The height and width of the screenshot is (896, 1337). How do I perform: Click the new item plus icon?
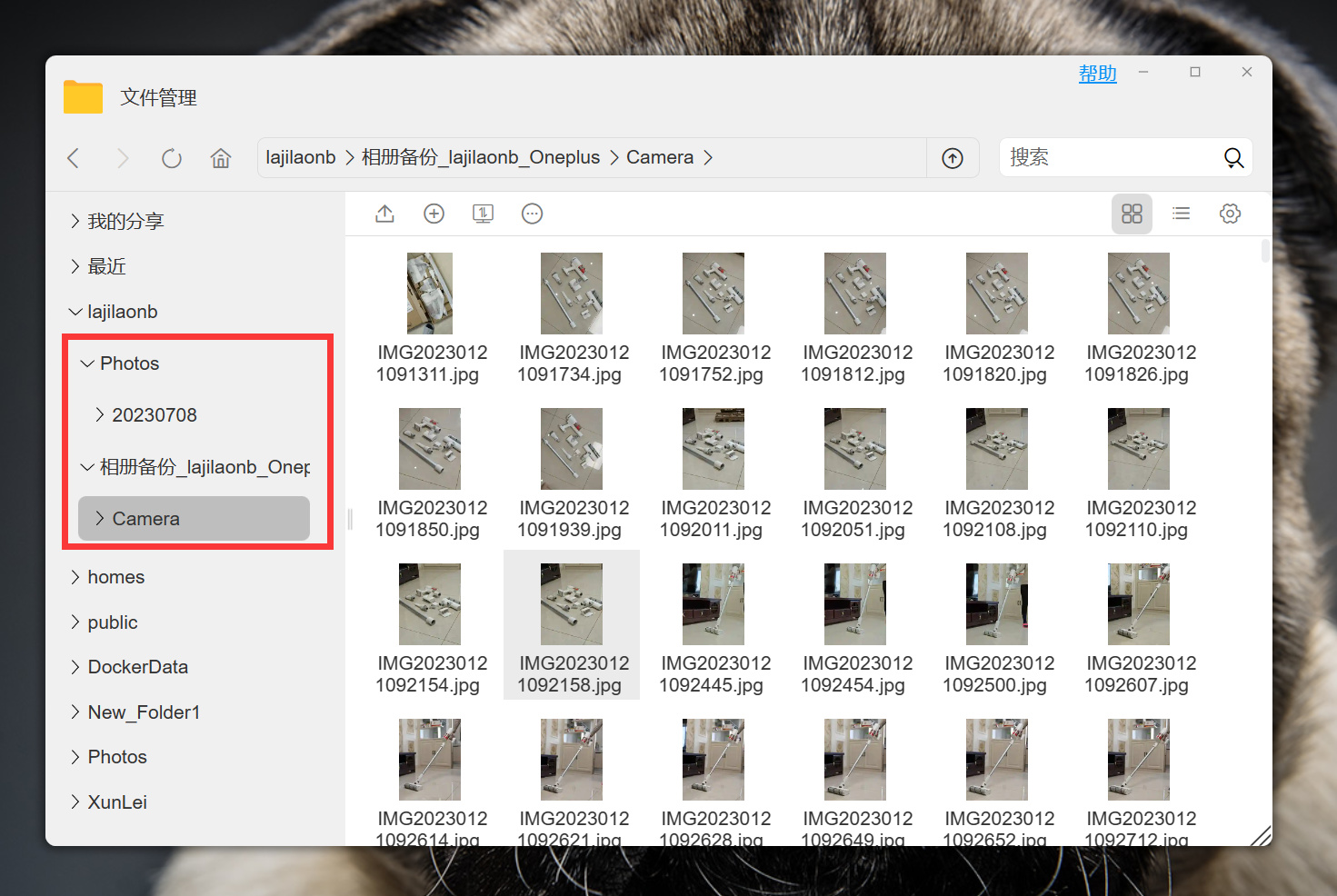(434, 214)
